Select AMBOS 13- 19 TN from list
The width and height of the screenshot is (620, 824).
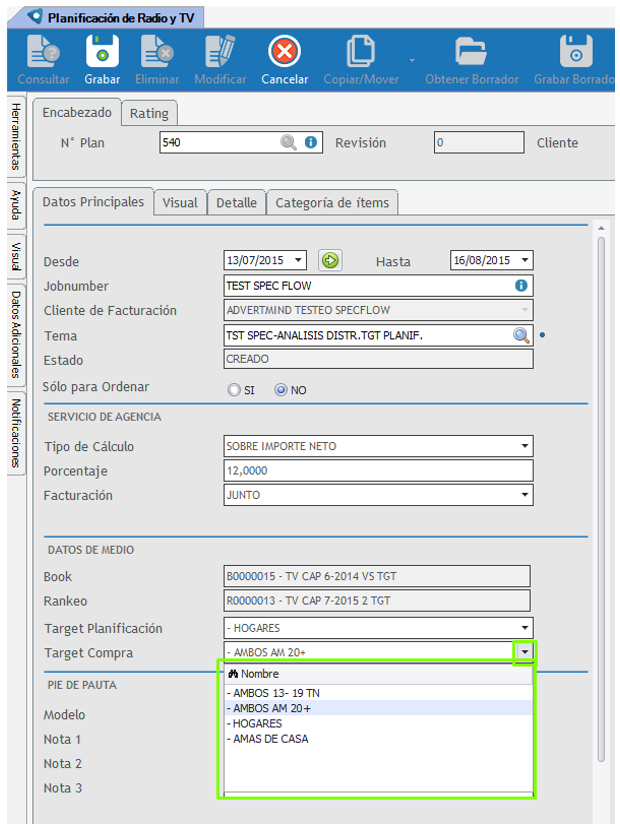click(378, 693)
